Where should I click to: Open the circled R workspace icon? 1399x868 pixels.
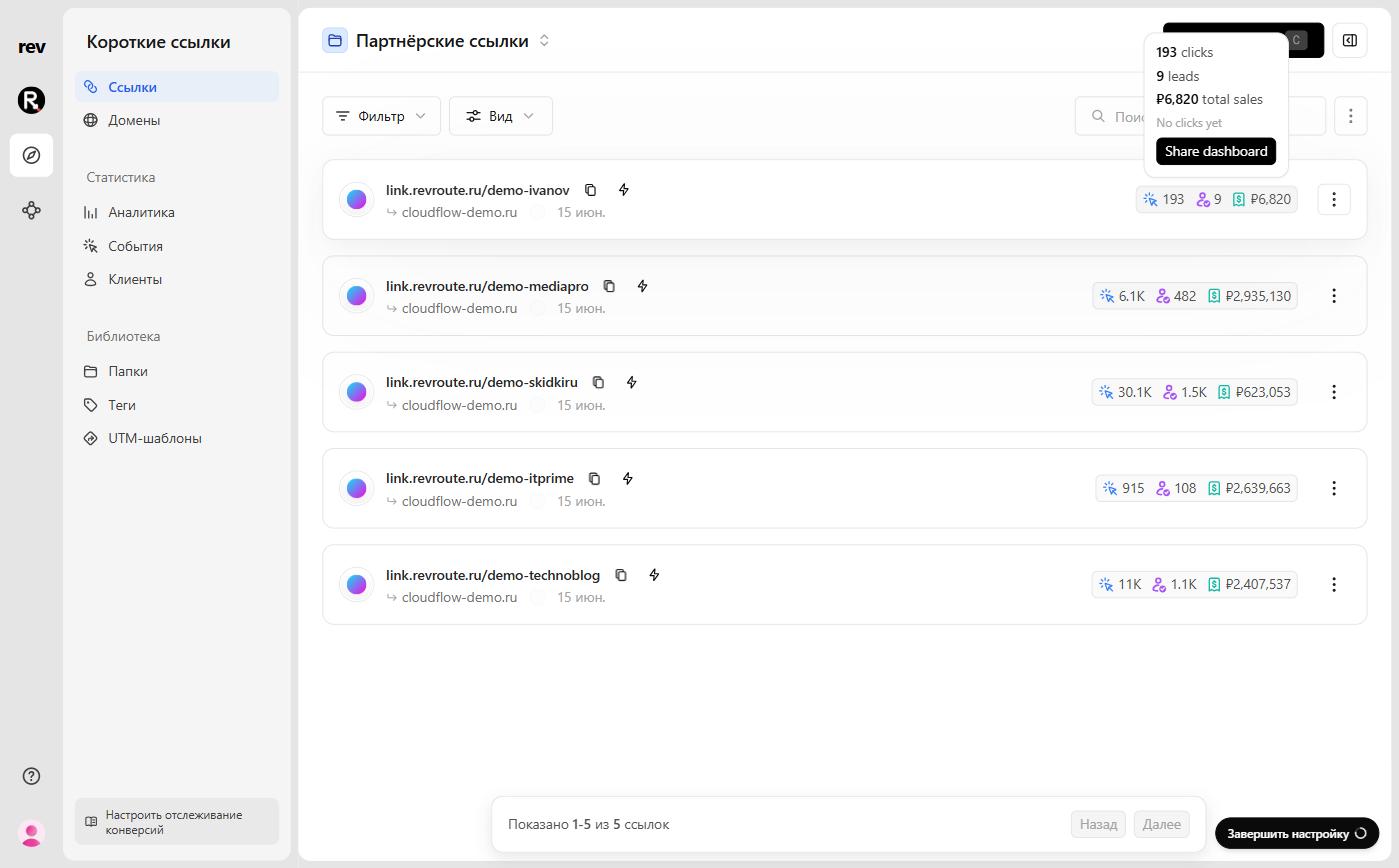tap(31, 100)
